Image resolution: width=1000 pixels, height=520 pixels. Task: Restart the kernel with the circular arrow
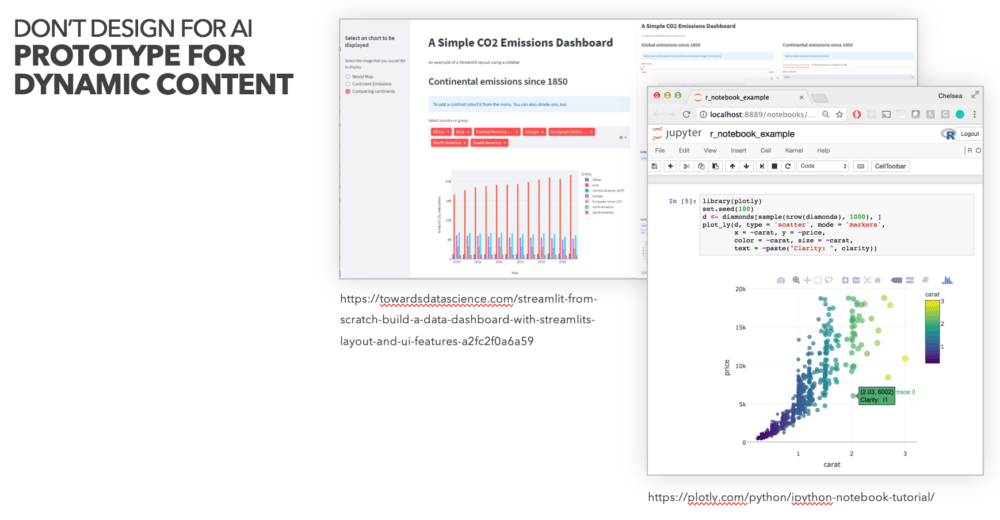point(788,166)
